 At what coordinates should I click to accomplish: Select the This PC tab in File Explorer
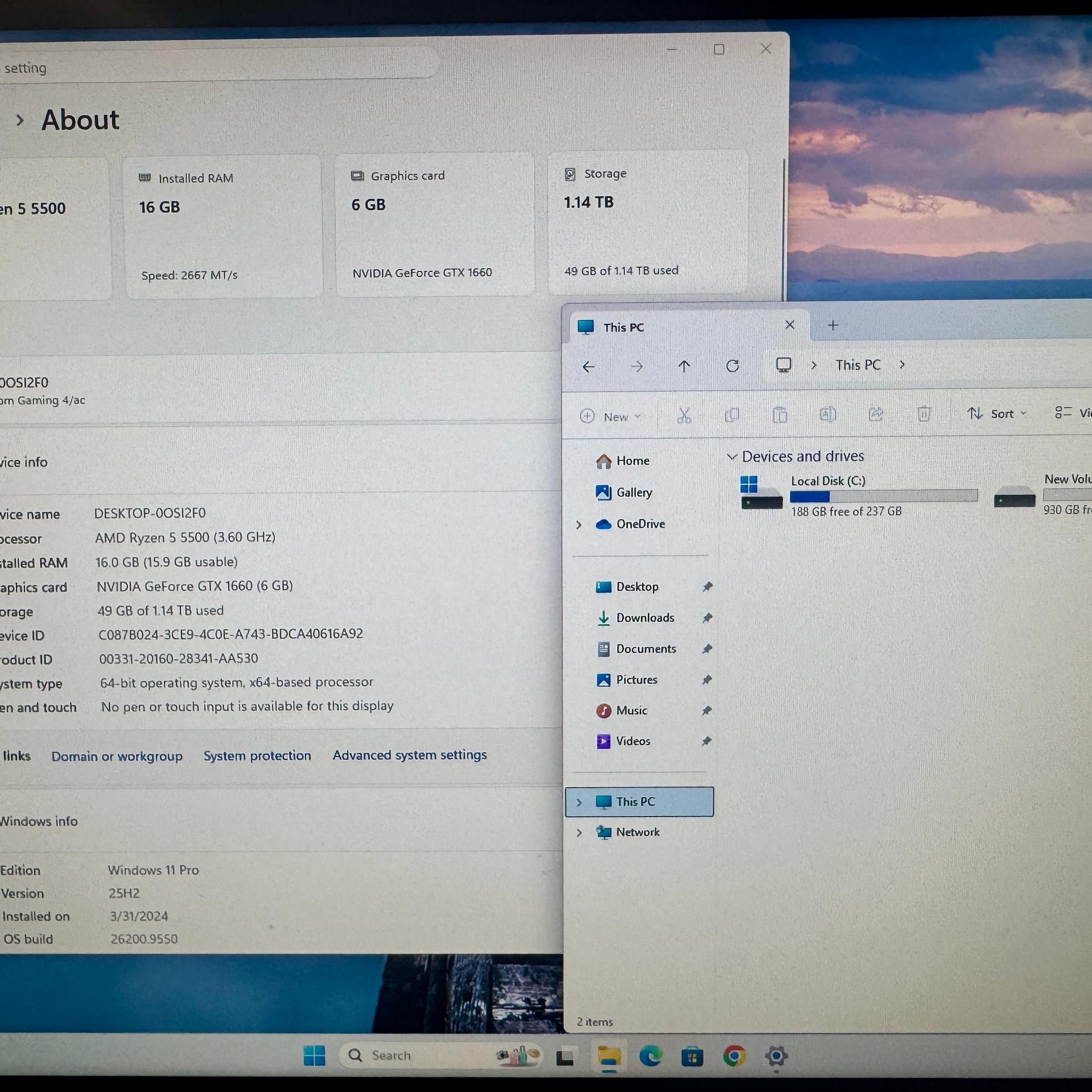tap(687, 327)
